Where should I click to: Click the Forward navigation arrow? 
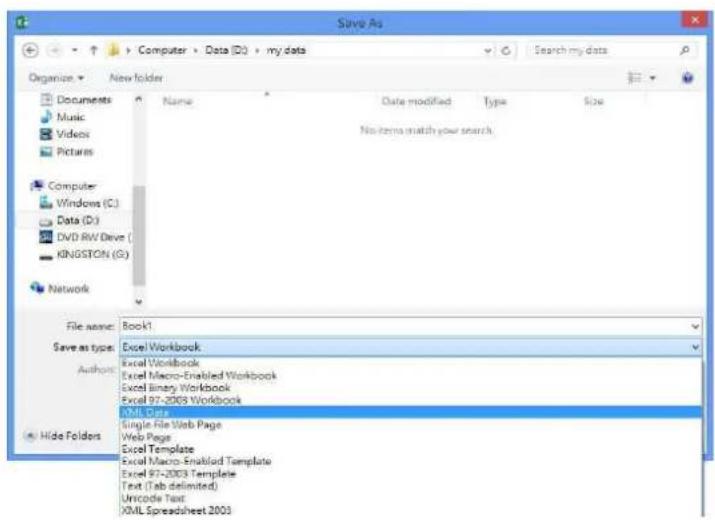54,50
